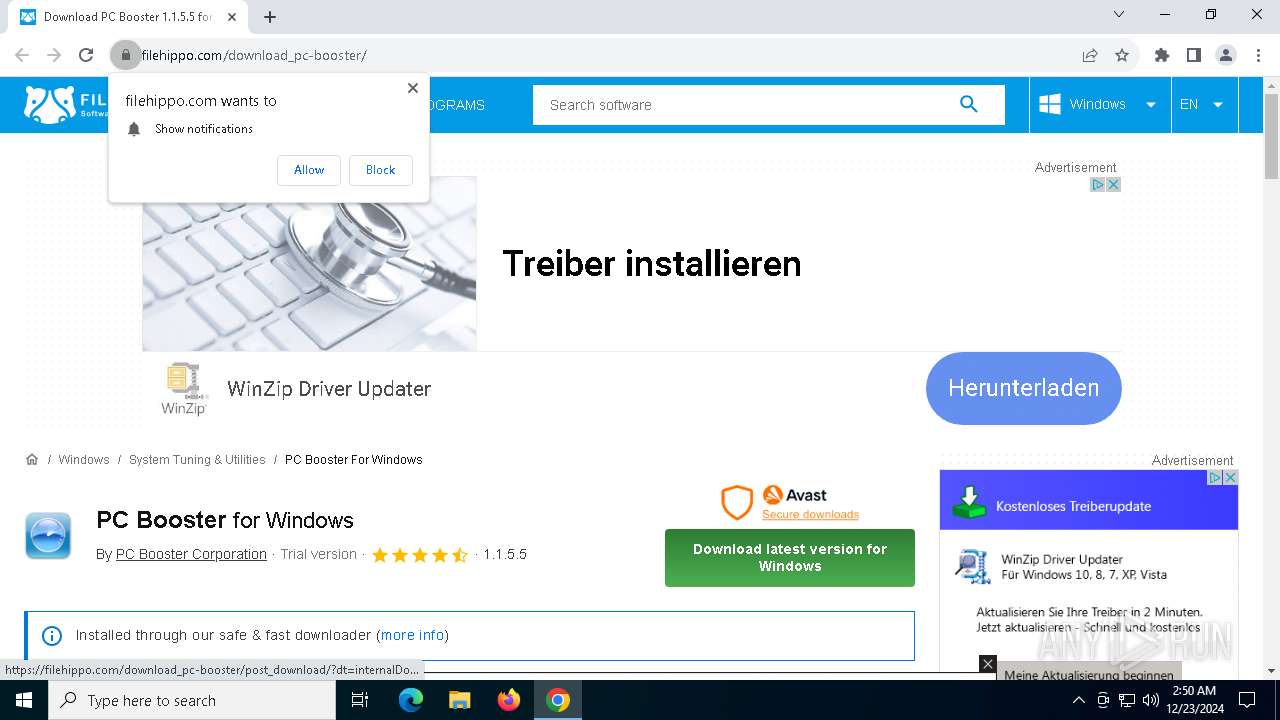
Task: Block filehippo.com notifications
Action: coord(380,170)
